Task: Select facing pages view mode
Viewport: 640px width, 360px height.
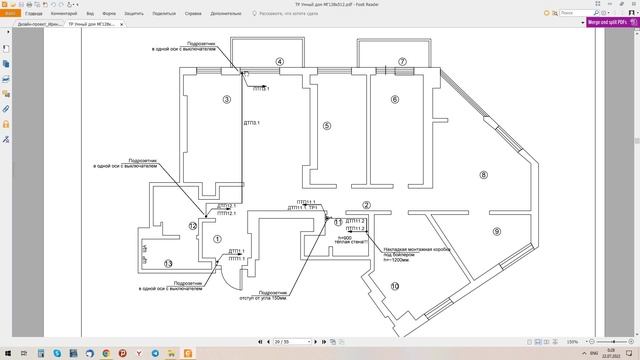Action: coord(547,342)
